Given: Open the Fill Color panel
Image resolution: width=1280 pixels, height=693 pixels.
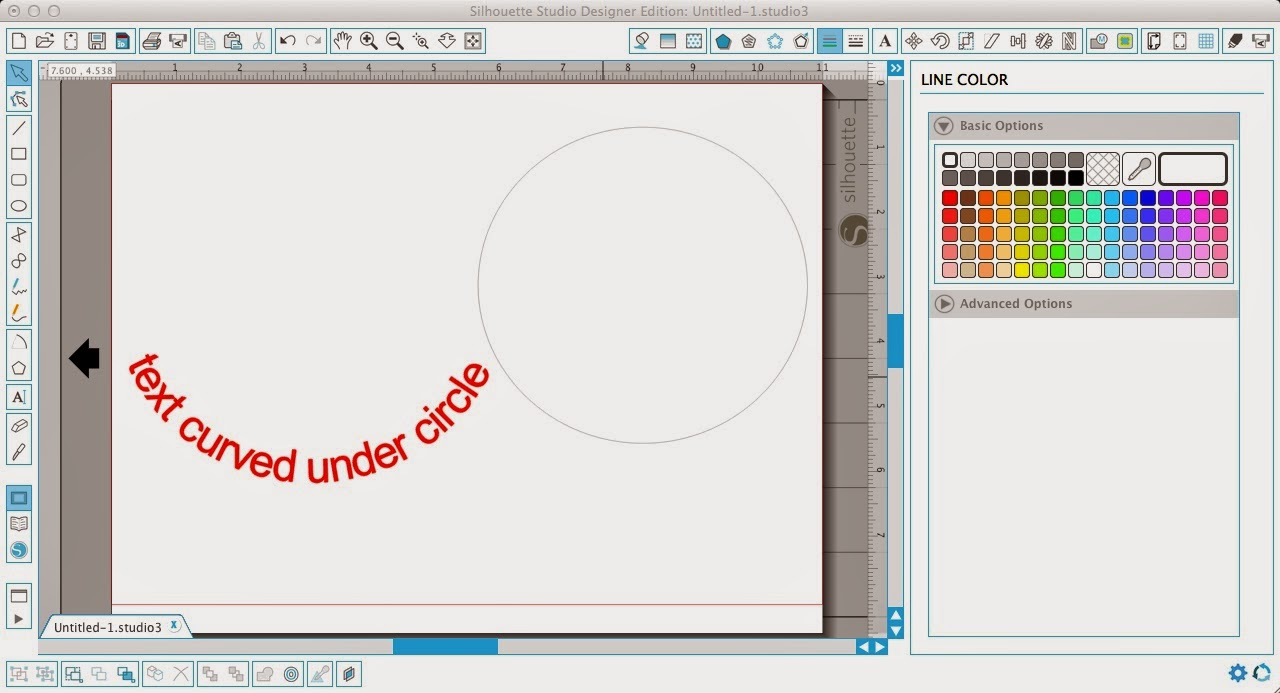Looking at the screenshot, I should coord(642,41).
